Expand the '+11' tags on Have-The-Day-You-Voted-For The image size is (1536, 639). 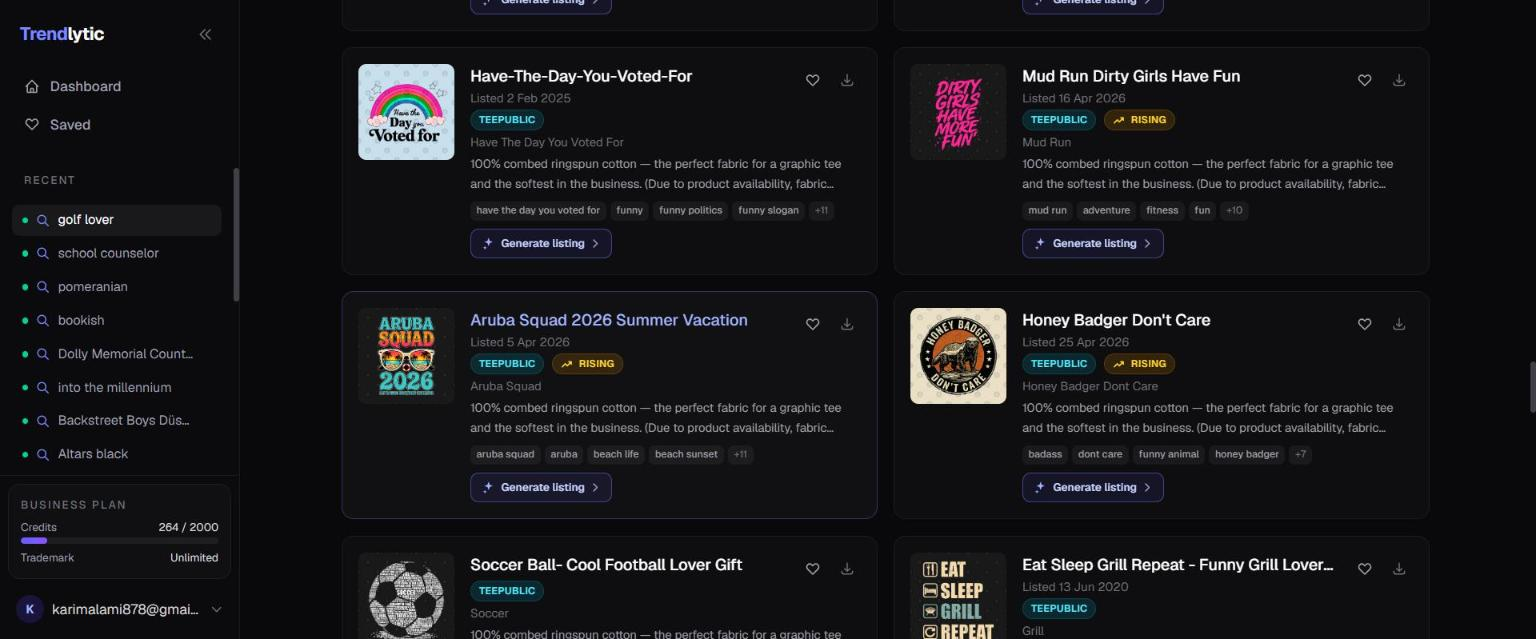pyautogui.click(x=821, y=210)
